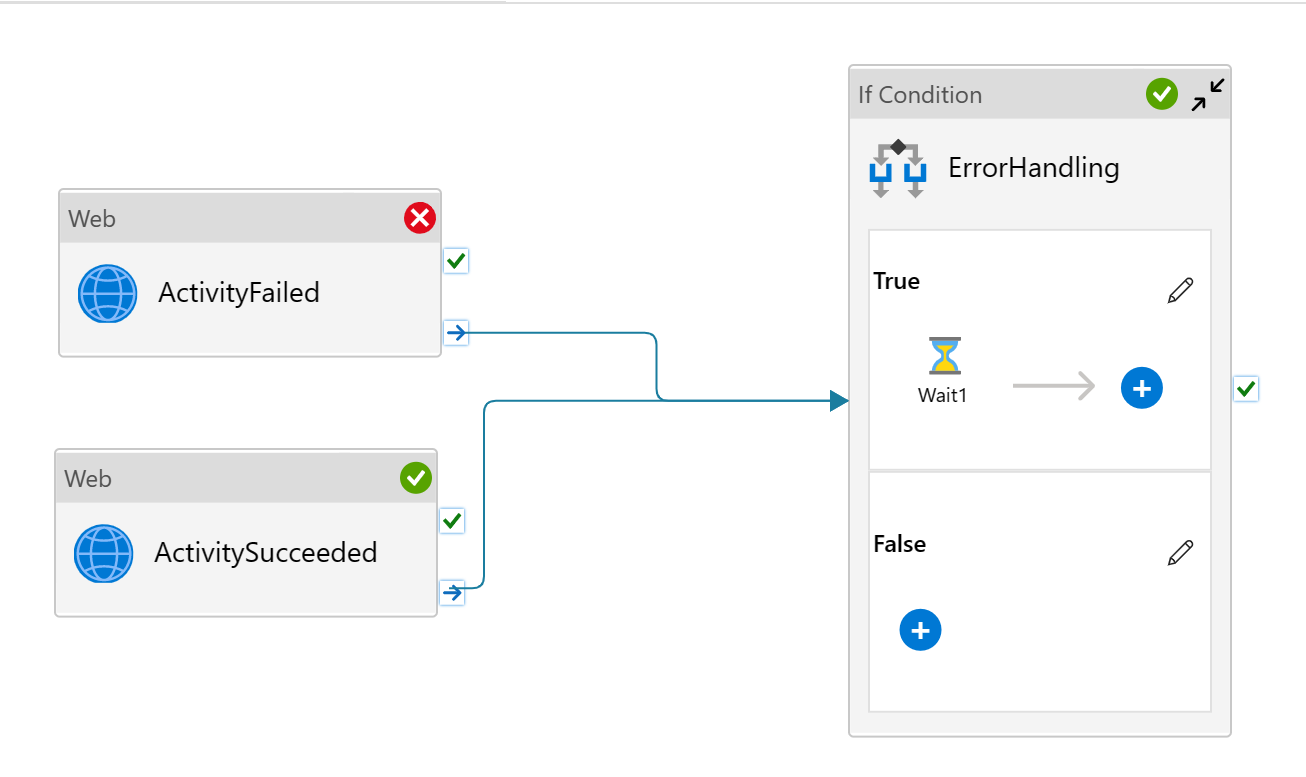Select the globe icon on ActivityFailed
This screenshot has width=1306, height=777.
coord(107,294)
